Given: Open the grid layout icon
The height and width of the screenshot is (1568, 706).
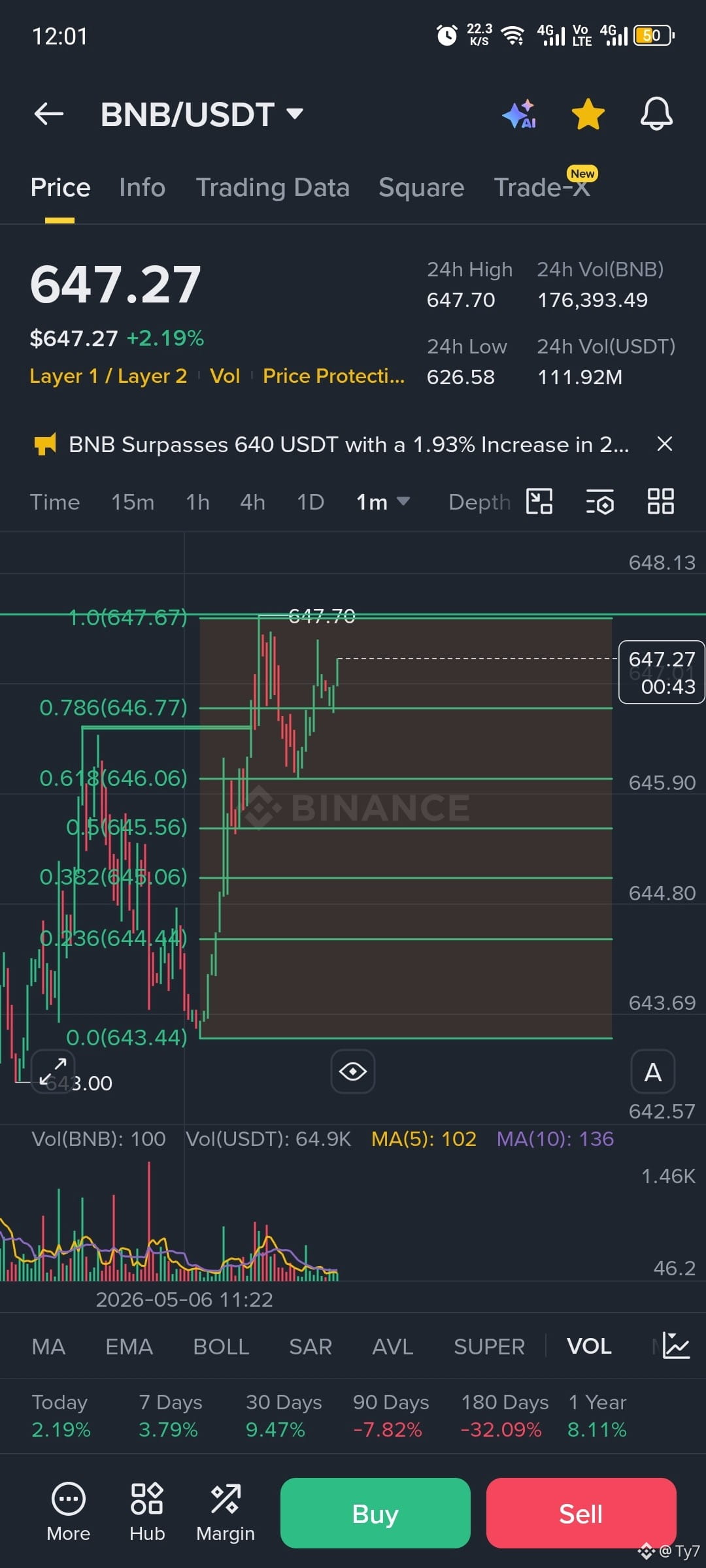Looking at the screenshot, I should tap(660, 502).
